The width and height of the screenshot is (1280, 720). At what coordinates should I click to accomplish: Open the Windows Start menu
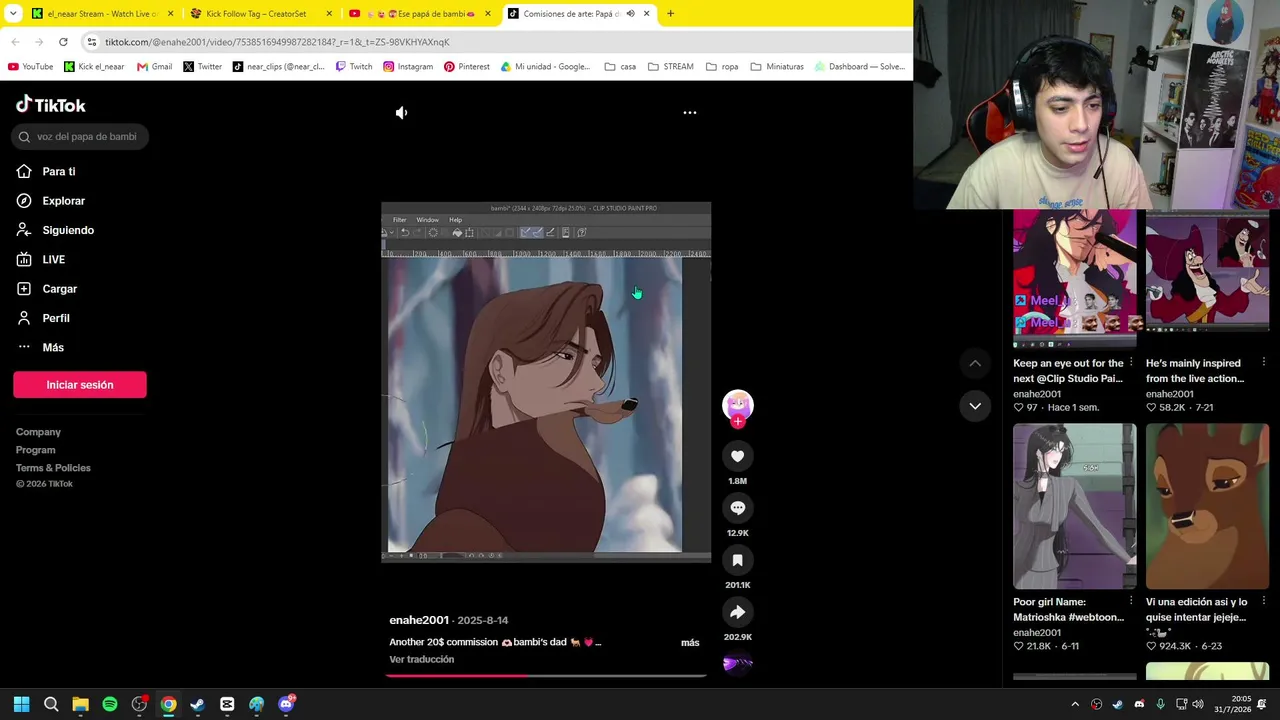tap(21, 704)
